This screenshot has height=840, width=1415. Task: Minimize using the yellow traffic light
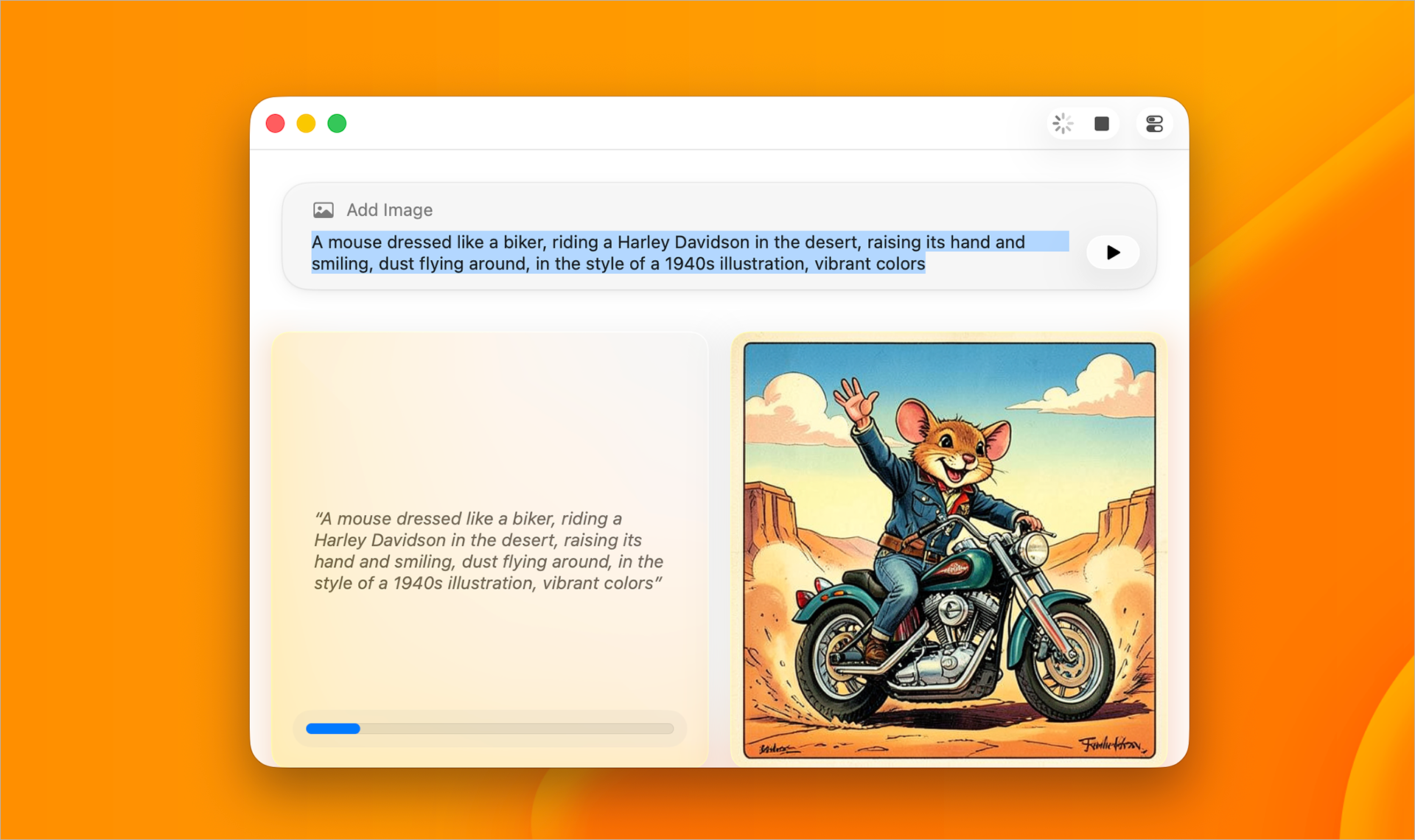coord(306,123)
